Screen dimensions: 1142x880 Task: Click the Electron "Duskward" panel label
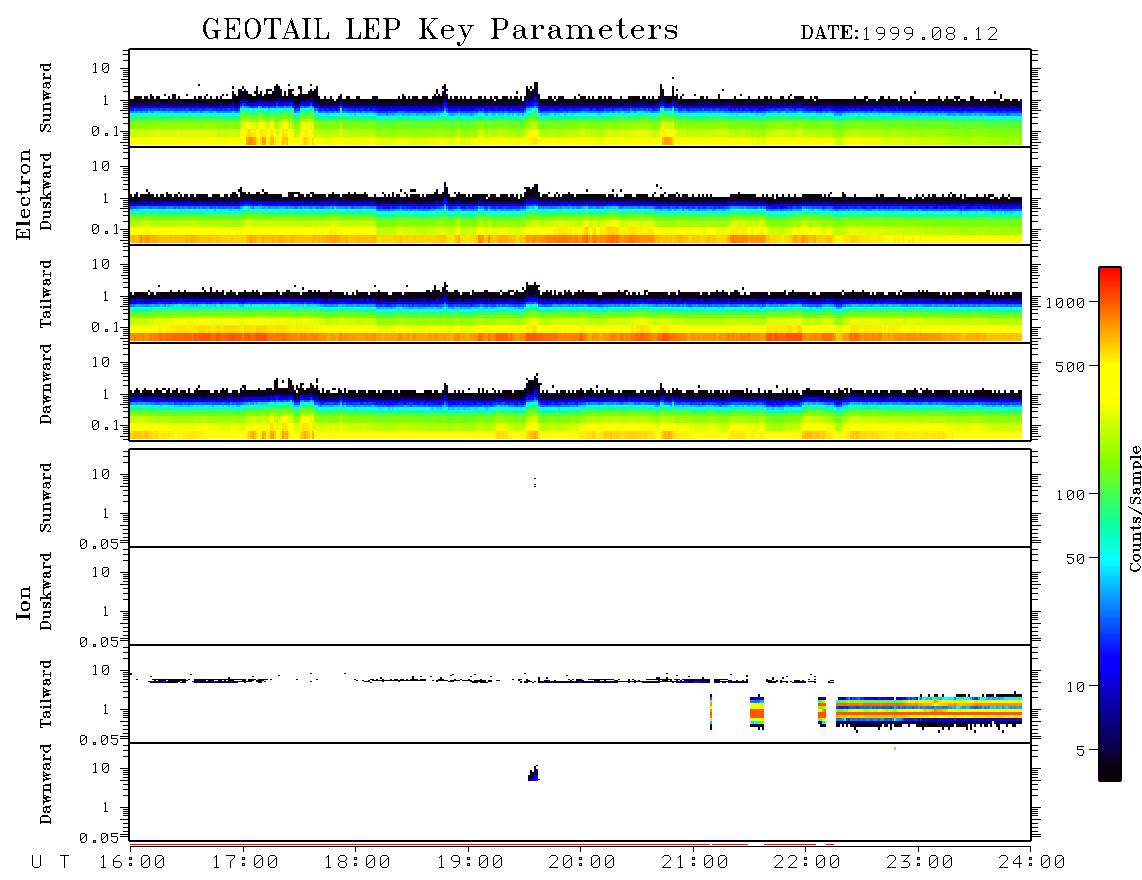tap(46, 192)
